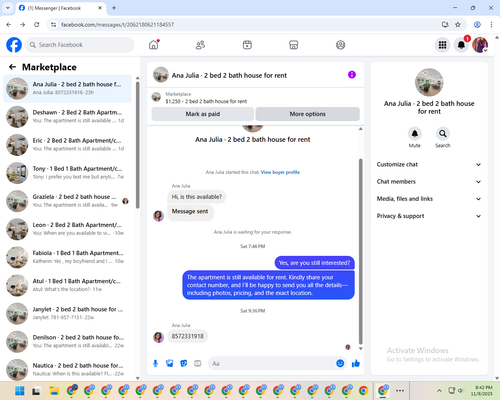Click Mark as paid button
The width and height of the screenshot is (500, 400).
click(202, 114)
